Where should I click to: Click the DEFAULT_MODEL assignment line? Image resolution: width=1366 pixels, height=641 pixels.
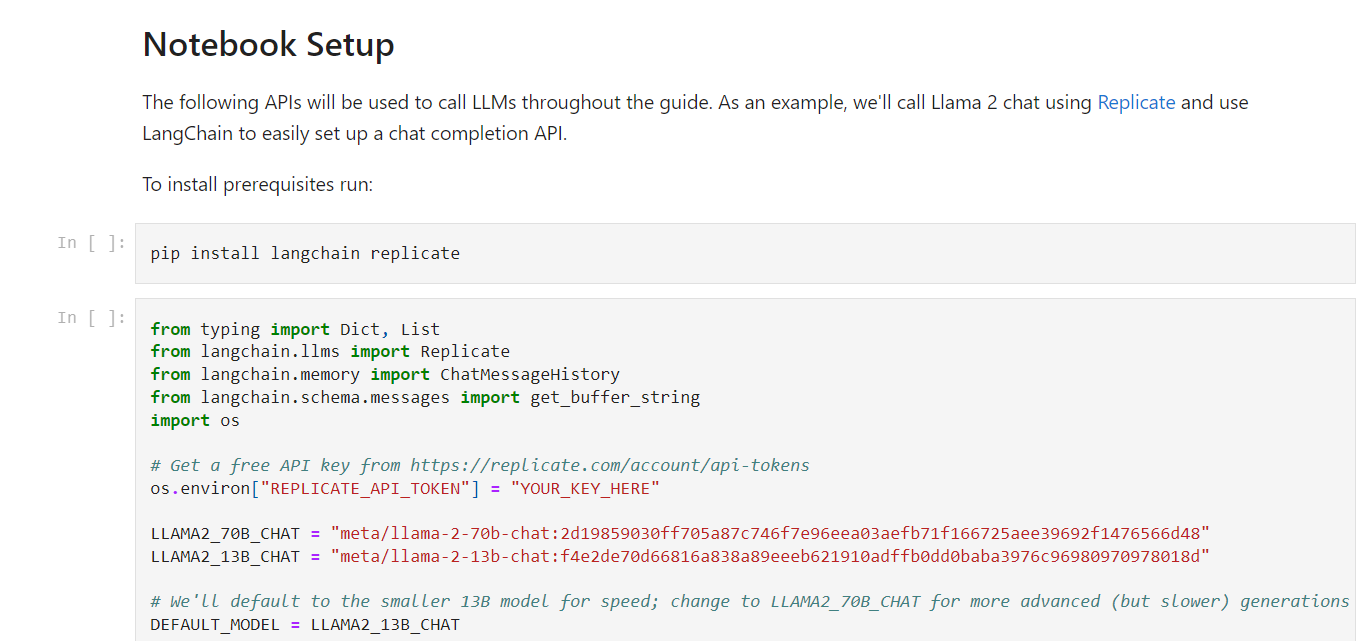(305, 625)
